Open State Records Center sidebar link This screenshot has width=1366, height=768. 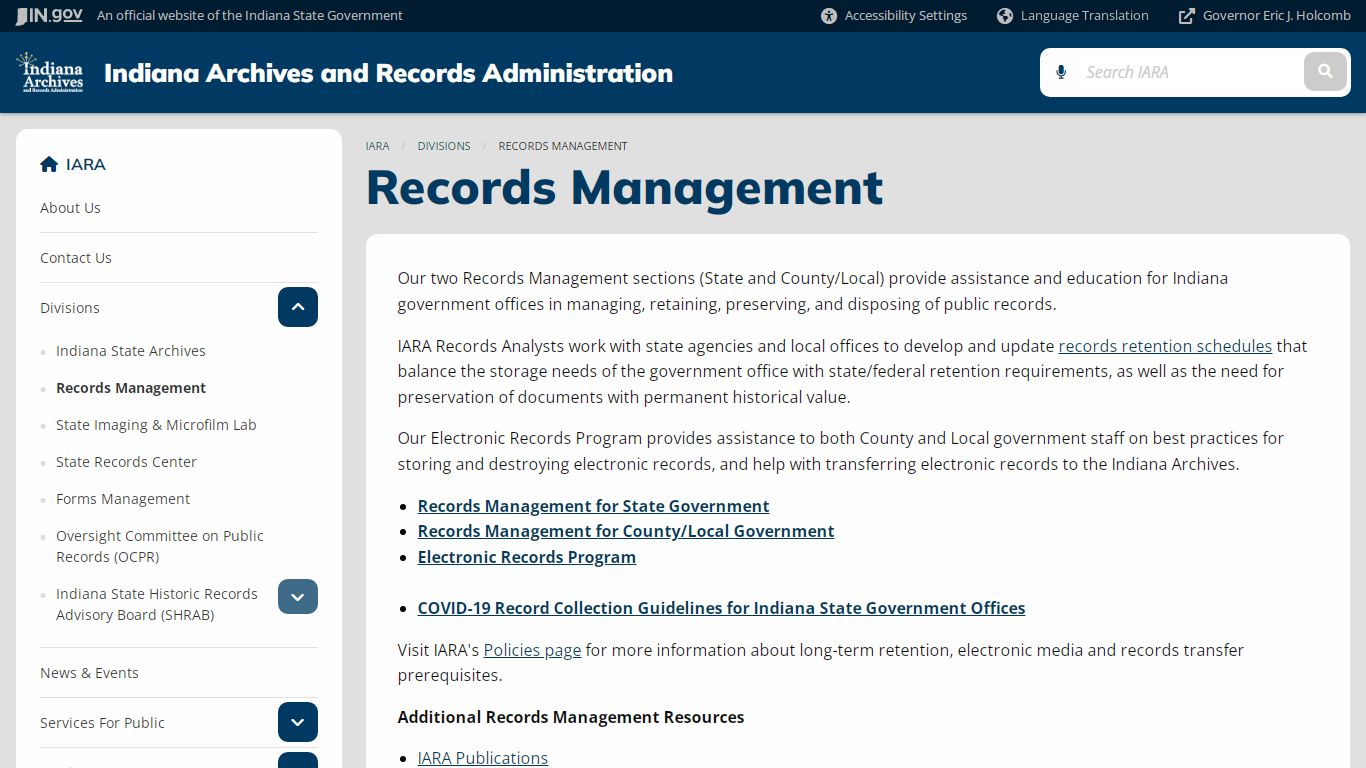coord(126,462)
